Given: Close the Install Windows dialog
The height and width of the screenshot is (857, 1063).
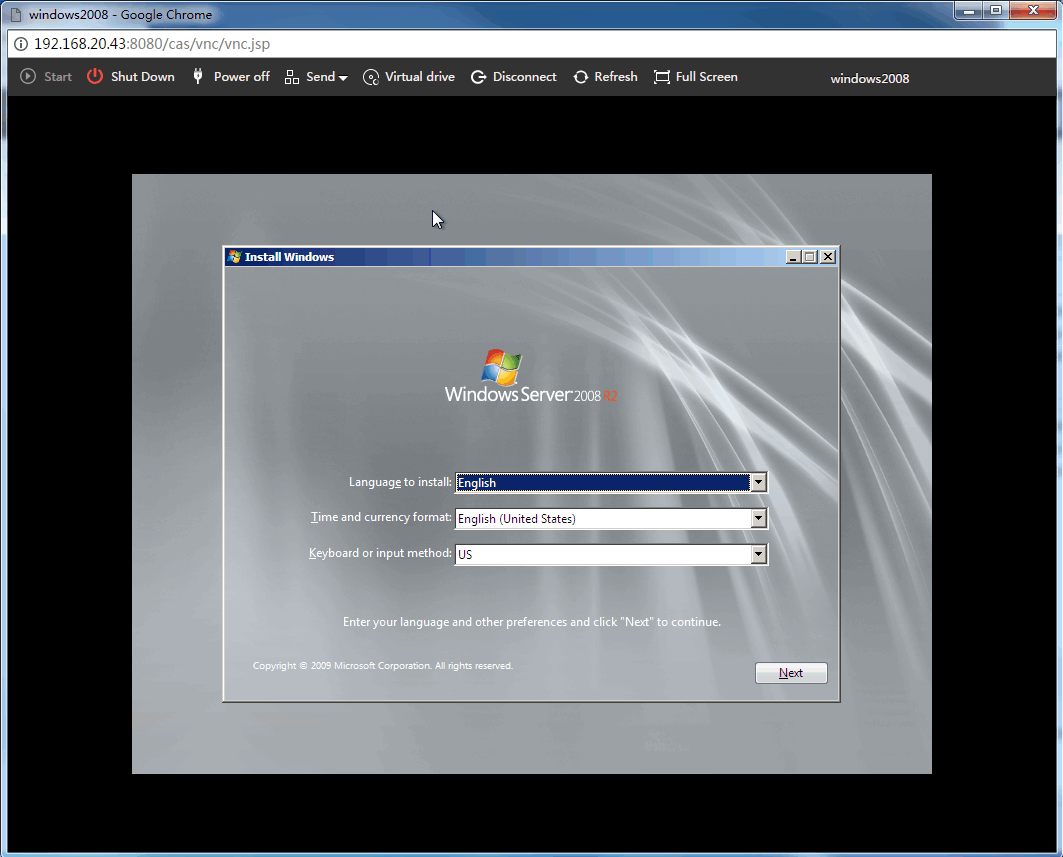Looking at the screenshot, I should 828,257.
